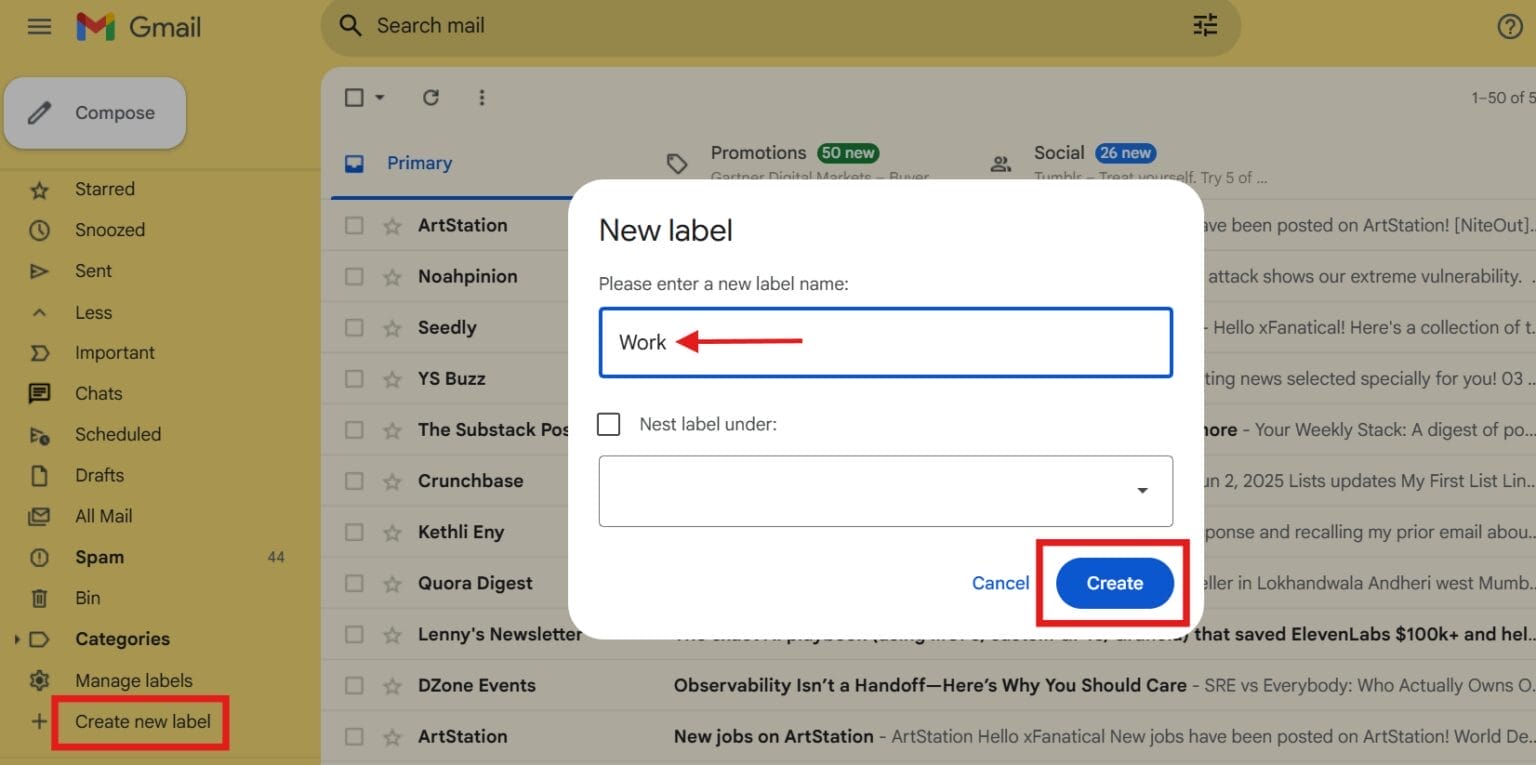1536x765 pixels.
Task: Select the Search mail magnifying glass icon
Action: [350, 25]
